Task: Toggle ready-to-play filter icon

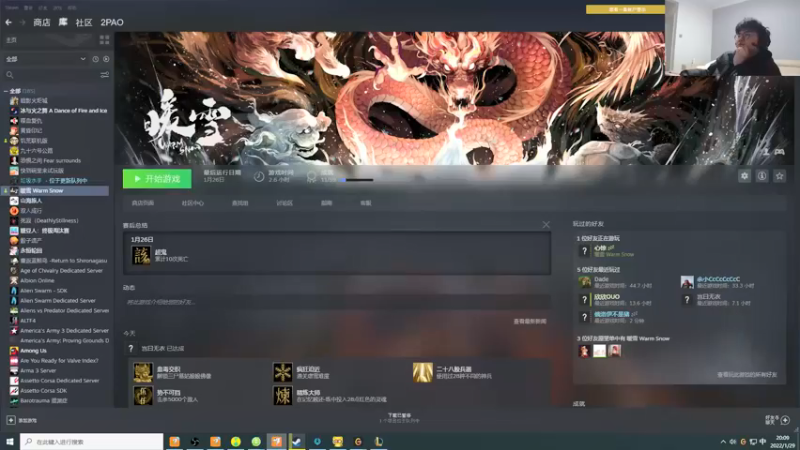Action: [x=106, y=59]
